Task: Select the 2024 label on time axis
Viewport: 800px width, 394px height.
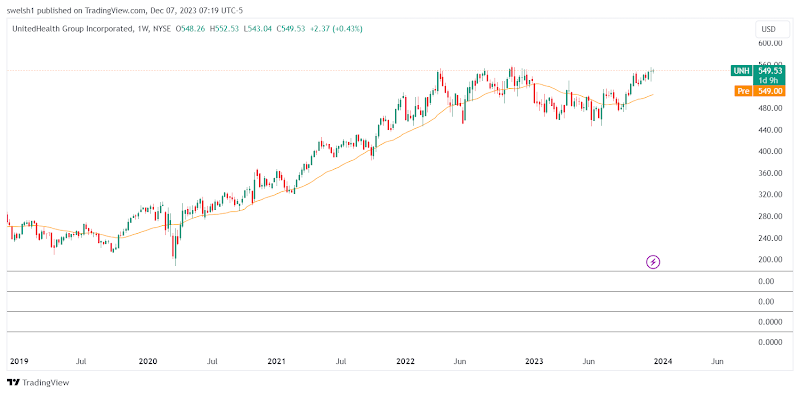Action: 663,361
